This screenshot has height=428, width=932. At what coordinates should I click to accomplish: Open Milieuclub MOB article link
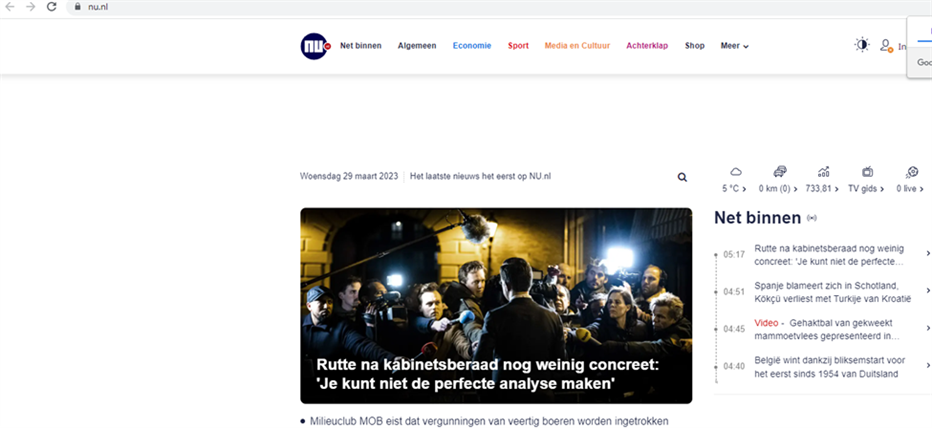pyautogui.click(x=489, y=421)
